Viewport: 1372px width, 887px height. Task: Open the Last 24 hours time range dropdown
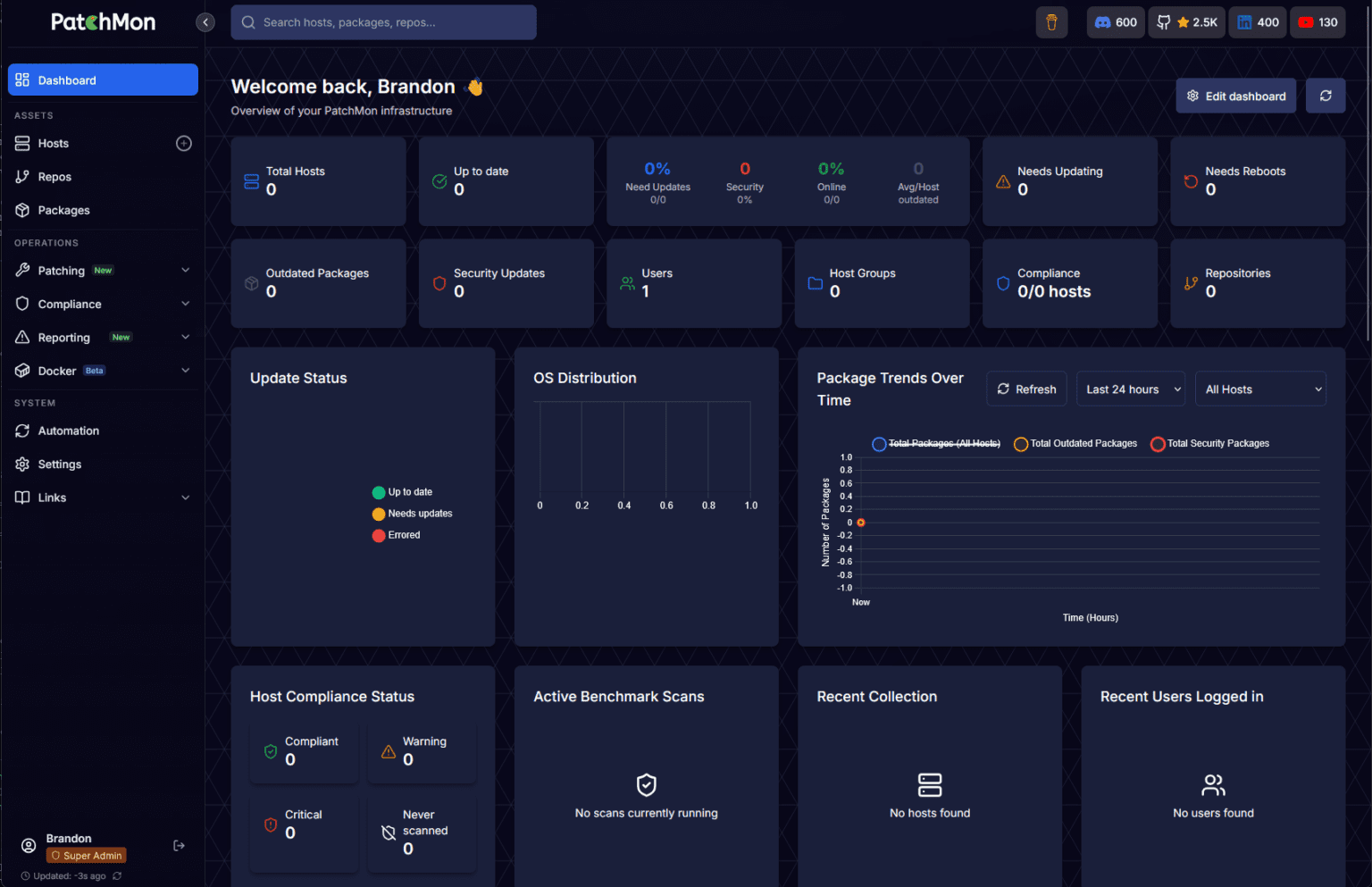pyautogui.click(x=1131, y=389)
